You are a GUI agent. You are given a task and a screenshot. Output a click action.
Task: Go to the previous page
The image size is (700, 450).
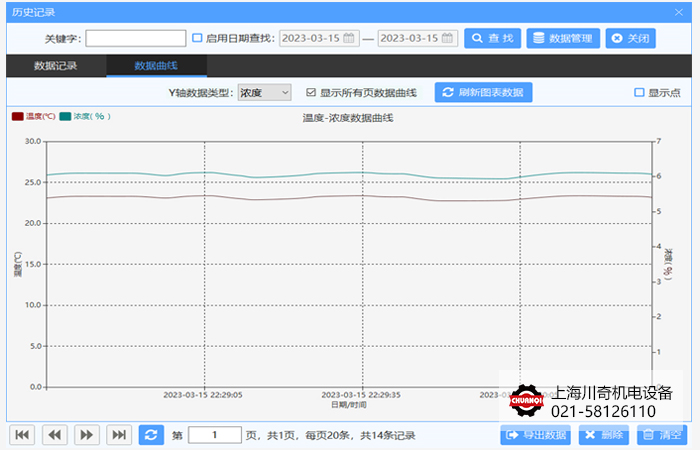tap(55, 434)
